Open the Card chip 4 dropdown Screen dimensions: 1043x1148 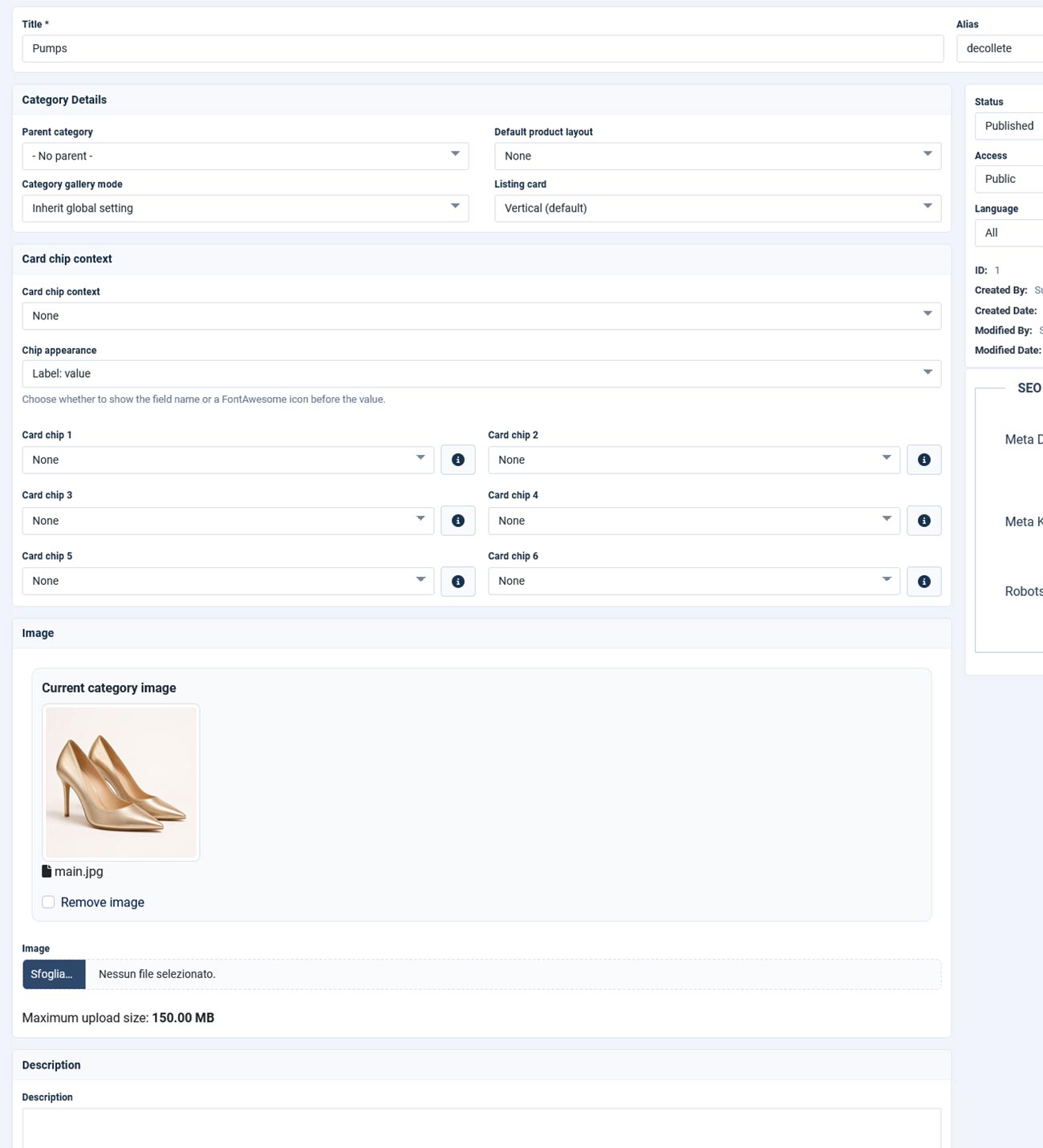694,521
